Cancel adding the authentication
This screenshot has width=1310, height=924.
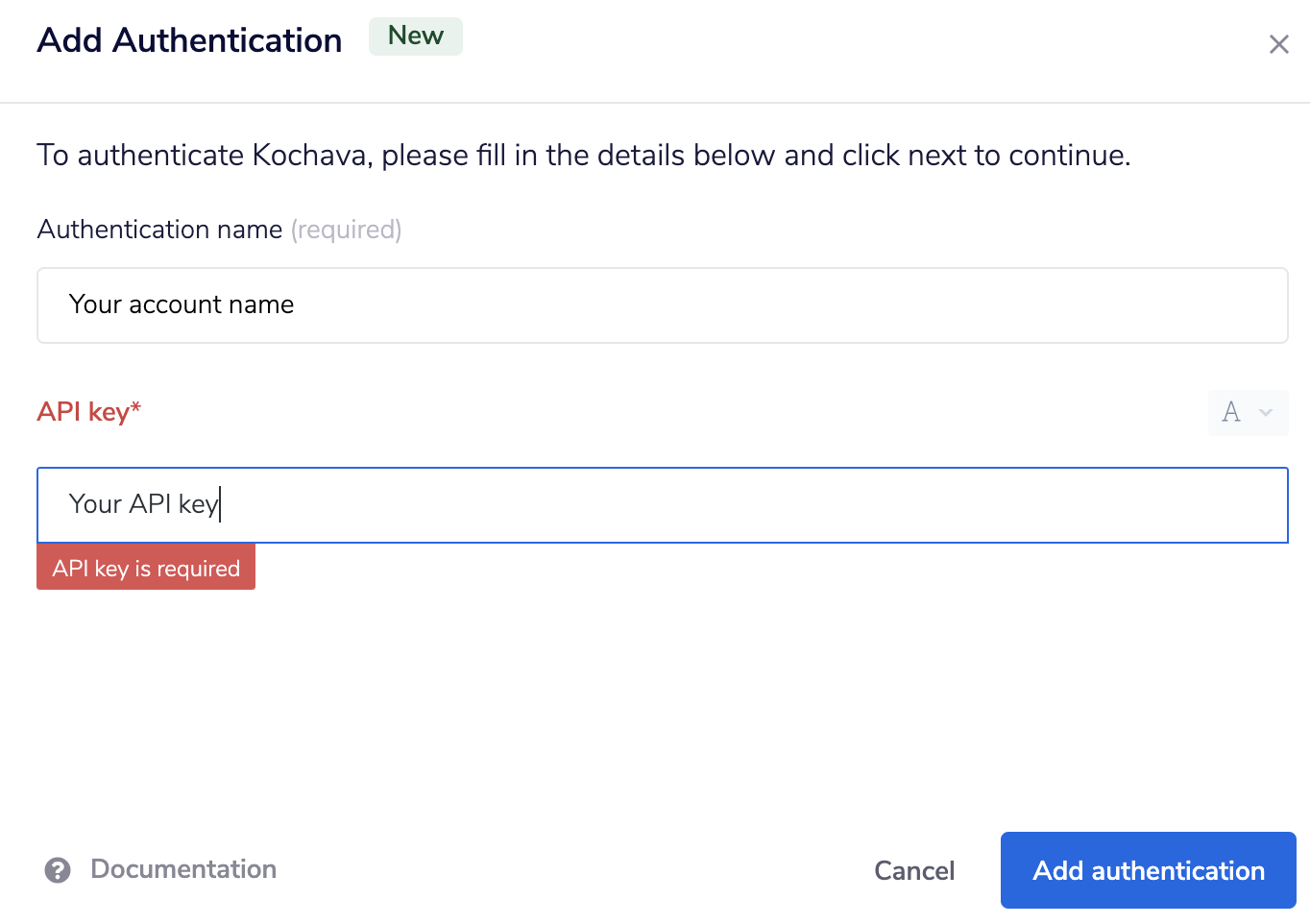(913, 870)
